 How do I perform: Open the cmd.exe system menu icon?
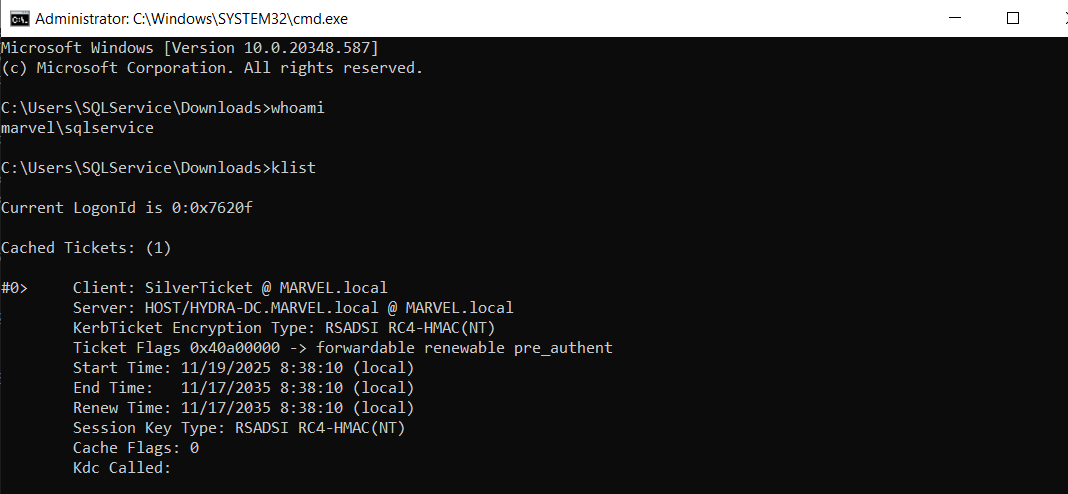(x=19, y=18)
